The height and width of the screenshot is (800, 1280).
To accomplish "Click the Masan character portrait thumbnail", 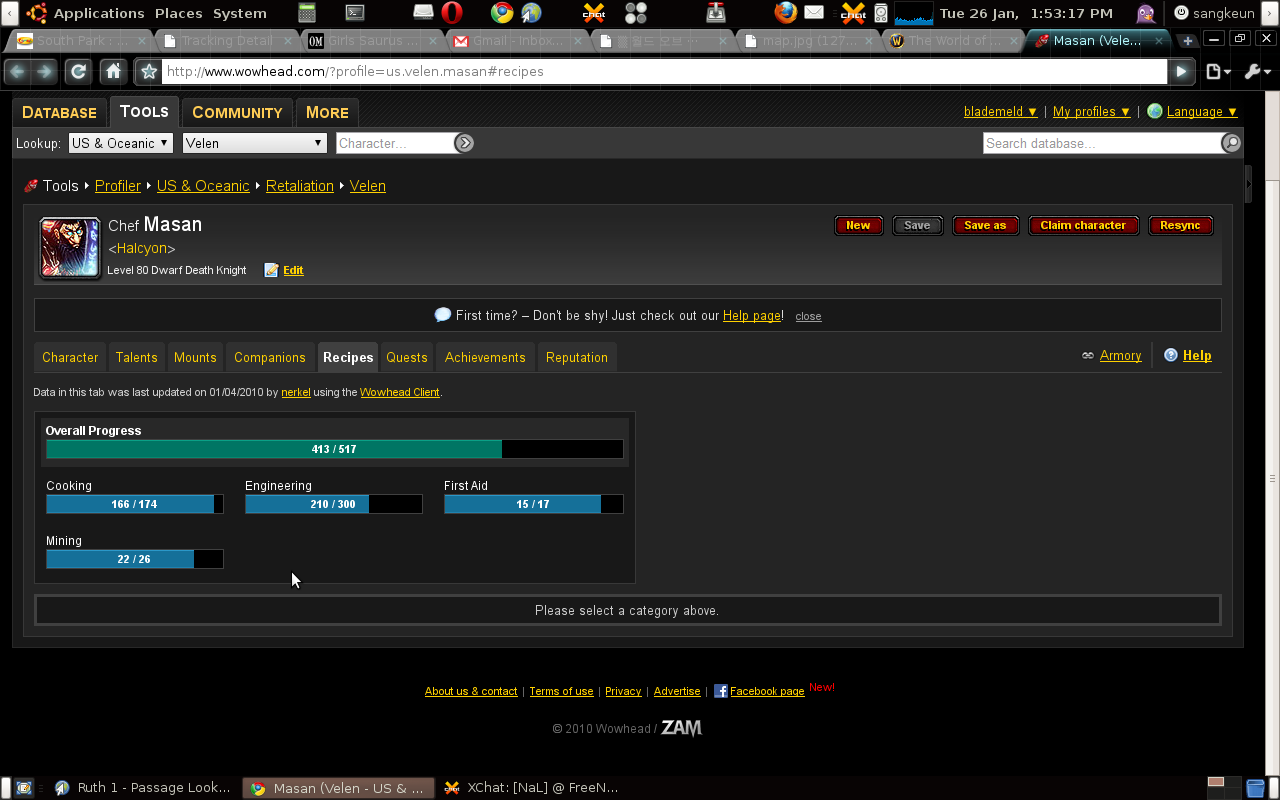I will tap(70, 247).
